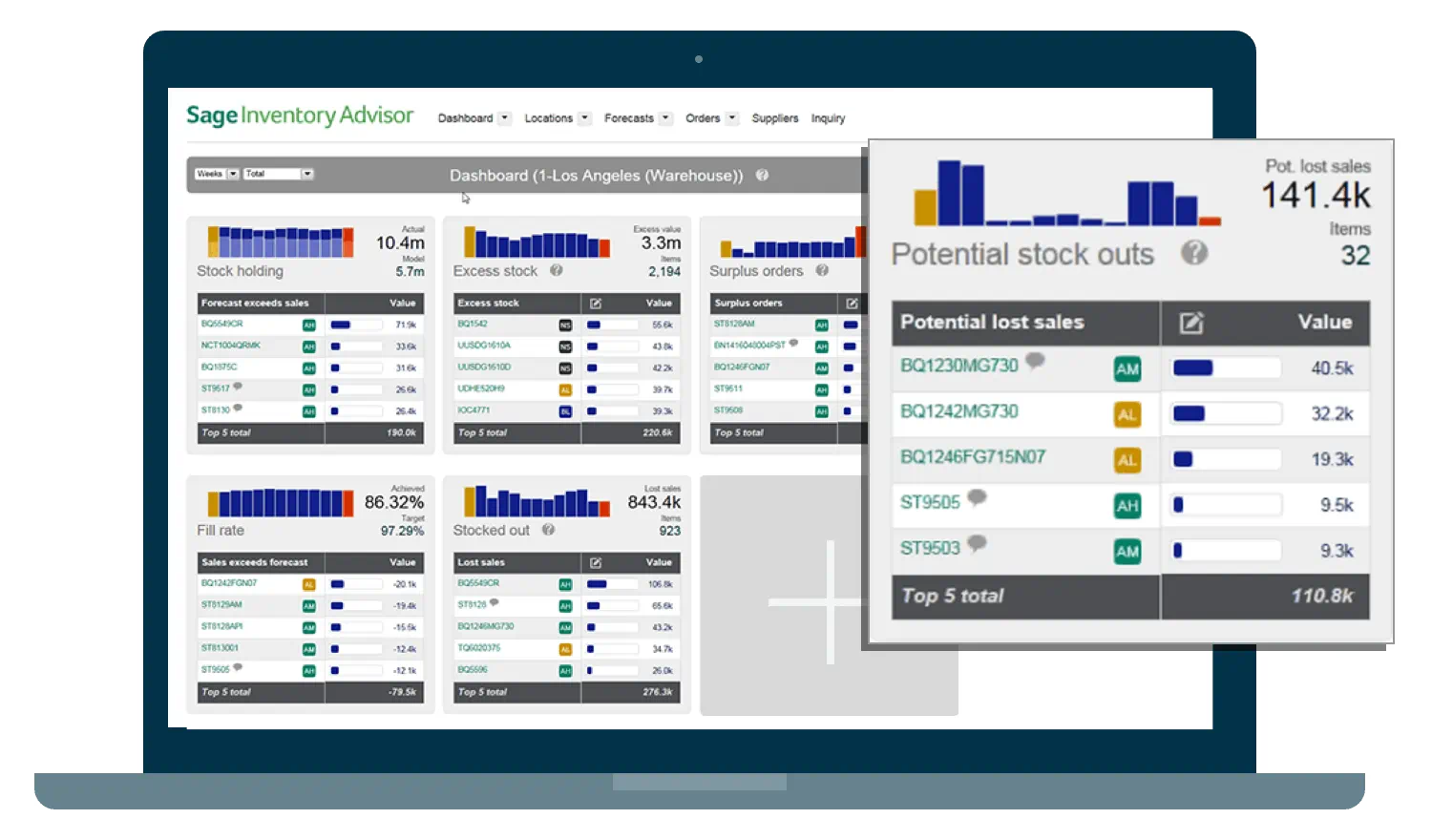Open item link BQ1242MG730

click(x=959, y=411)
